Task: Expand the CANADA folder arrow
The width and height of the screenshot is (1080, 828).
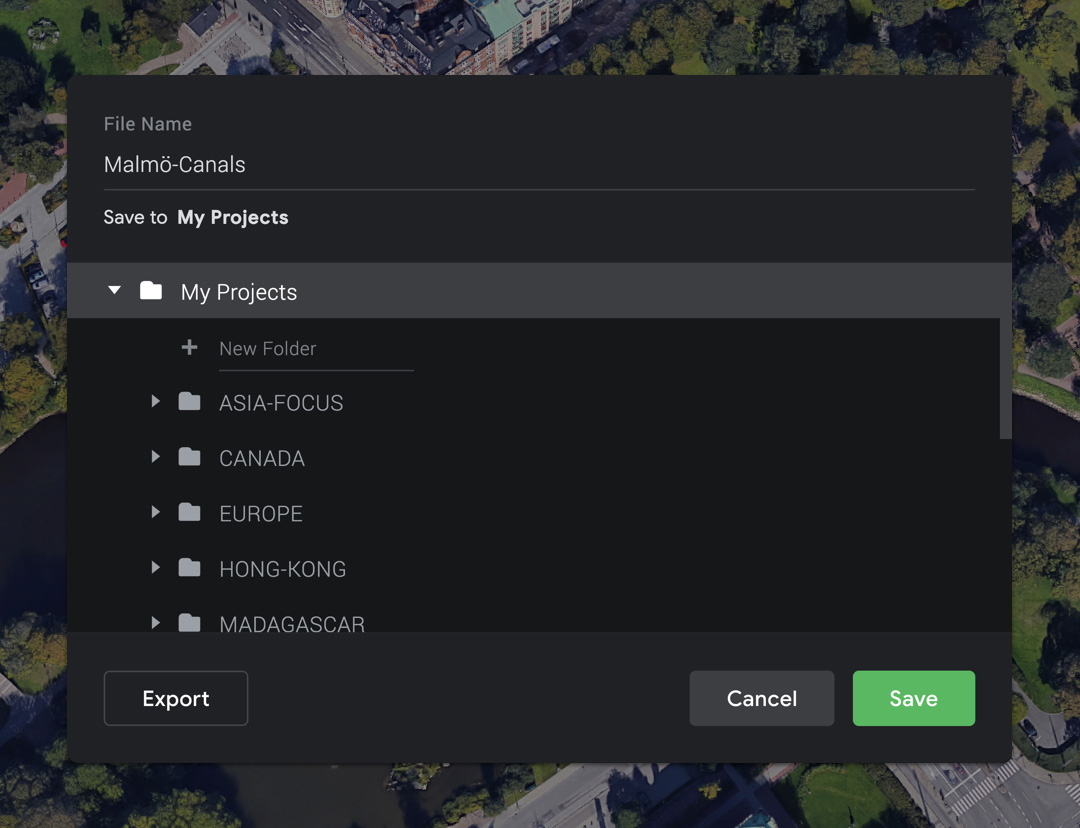Action: [155, 457]
